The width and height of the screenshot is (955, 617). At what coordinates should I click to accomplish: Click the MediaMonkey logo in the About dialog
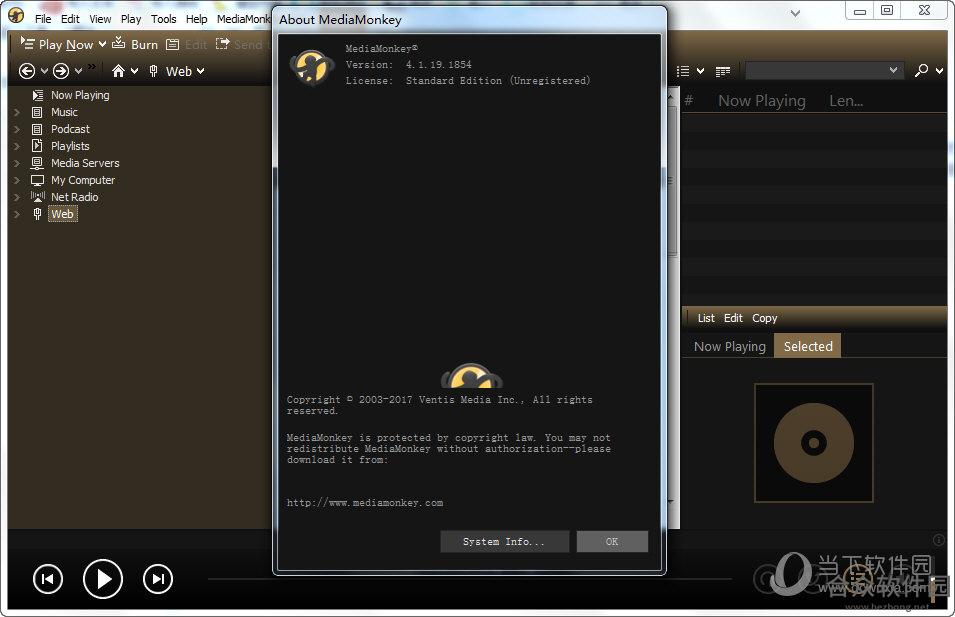pos(312,67)
